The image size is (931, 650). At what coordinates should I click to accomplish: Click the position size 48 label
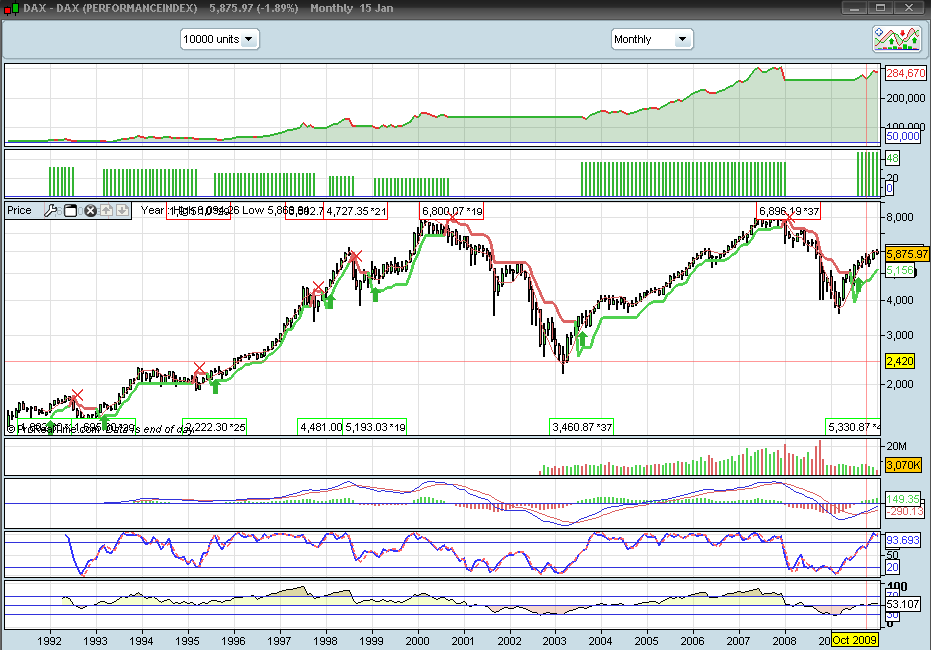pos(892,158)
